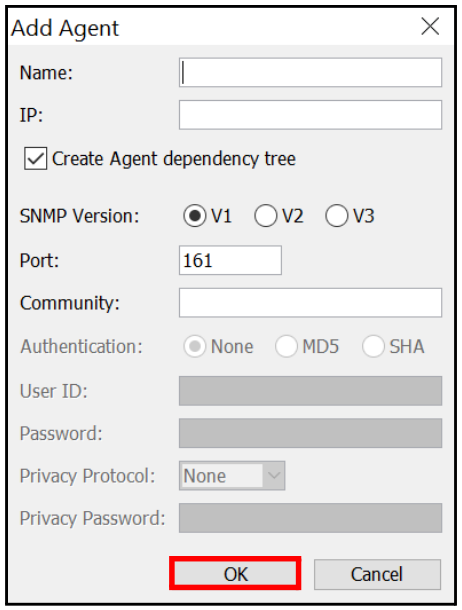Click the Password field

[310, 433]
